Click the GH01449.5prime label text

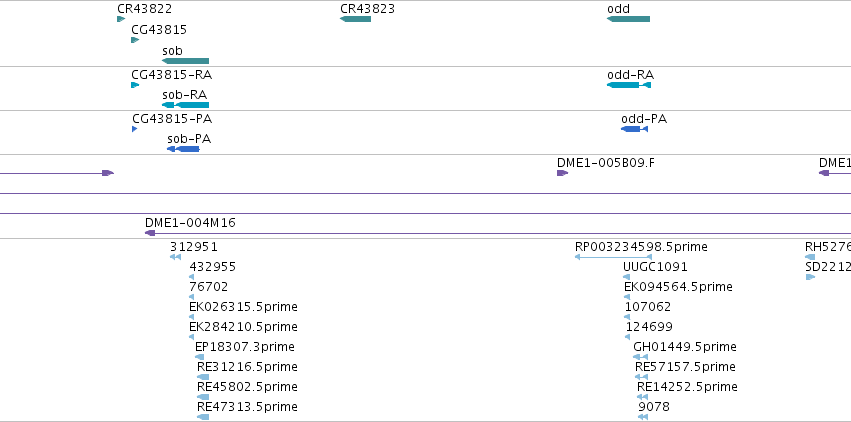pos(685,347)
